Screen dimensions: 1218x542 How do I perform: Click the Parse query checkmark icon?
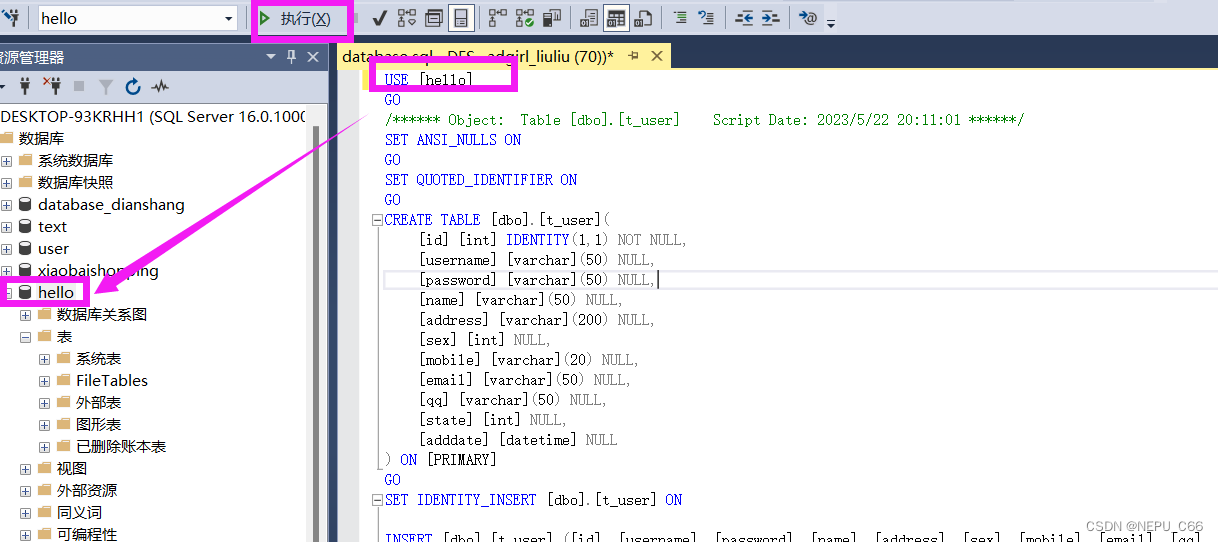pos(380,18)
